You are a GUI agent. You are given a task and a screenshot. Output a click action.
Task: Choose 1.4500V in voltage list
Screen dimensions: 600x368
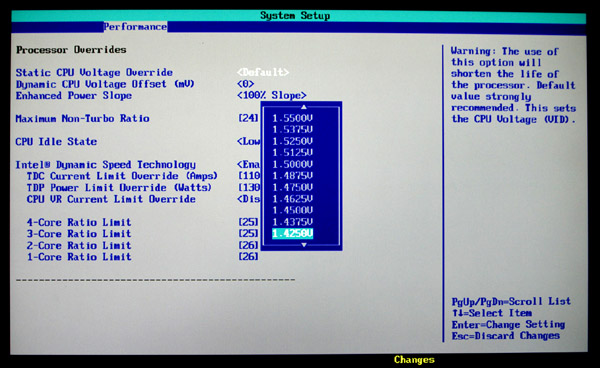[292, 210]
